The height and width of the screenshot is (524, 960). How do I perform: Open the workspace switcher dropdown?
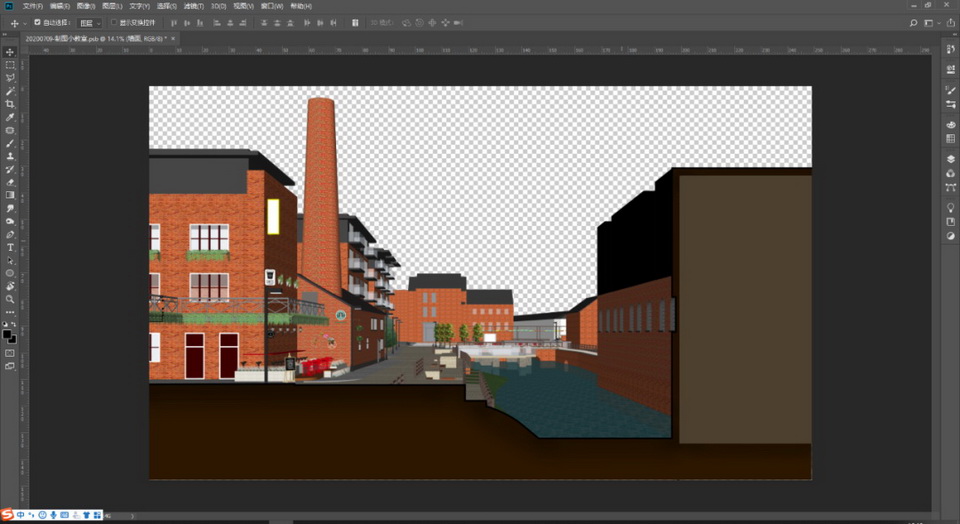coord(931,22)
